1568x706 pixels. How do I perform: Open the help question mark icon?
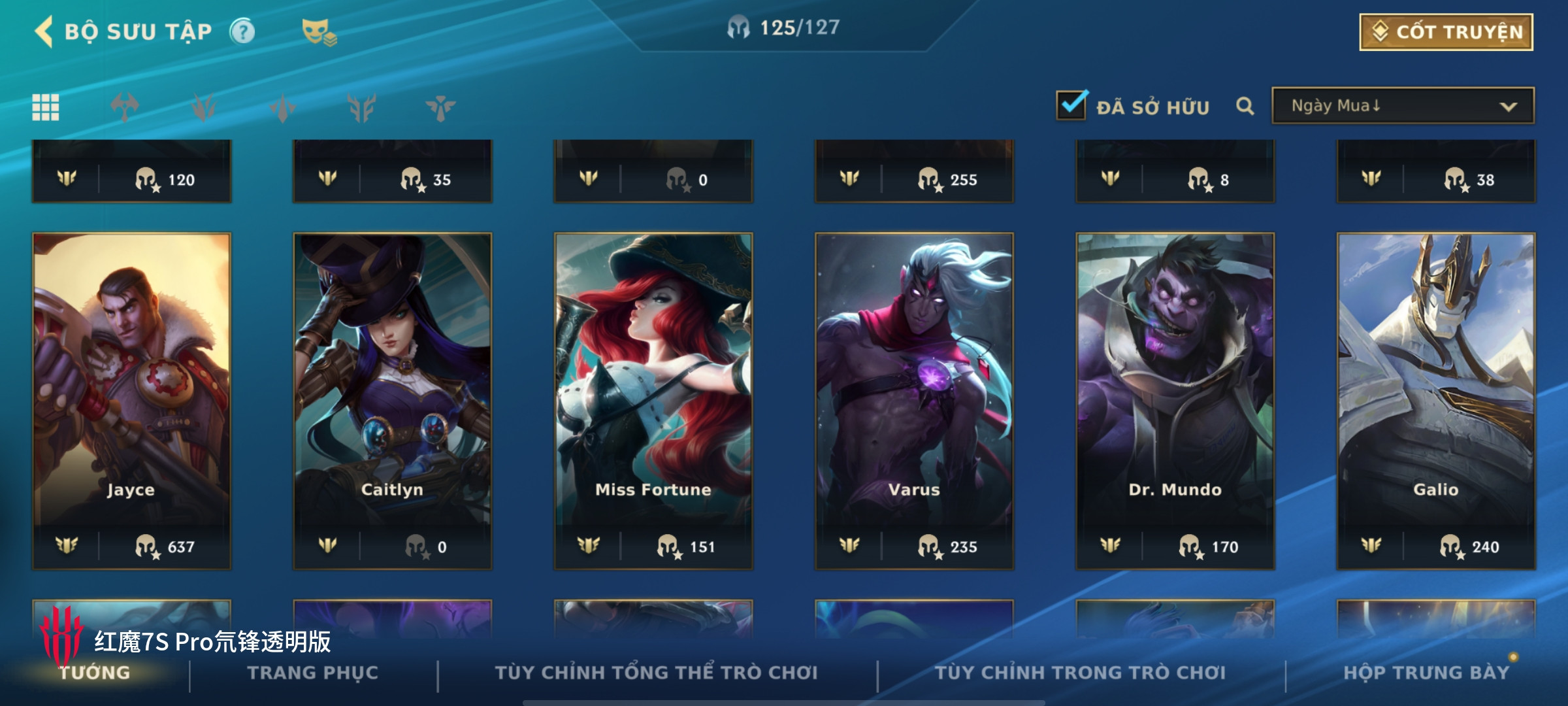[x=242, y=31]
